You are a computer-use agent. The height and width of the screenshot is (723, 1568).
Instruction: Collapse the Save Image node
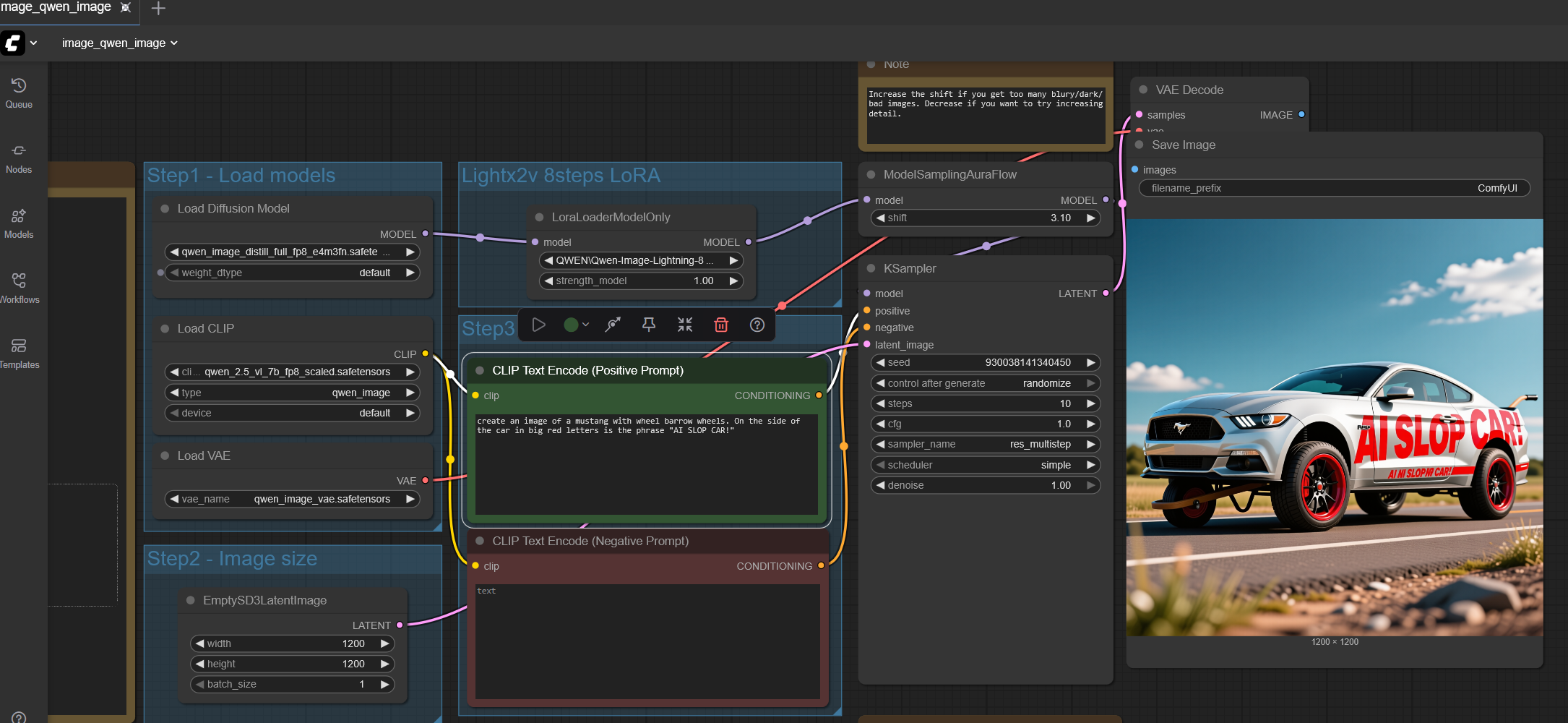point(1140,145)
